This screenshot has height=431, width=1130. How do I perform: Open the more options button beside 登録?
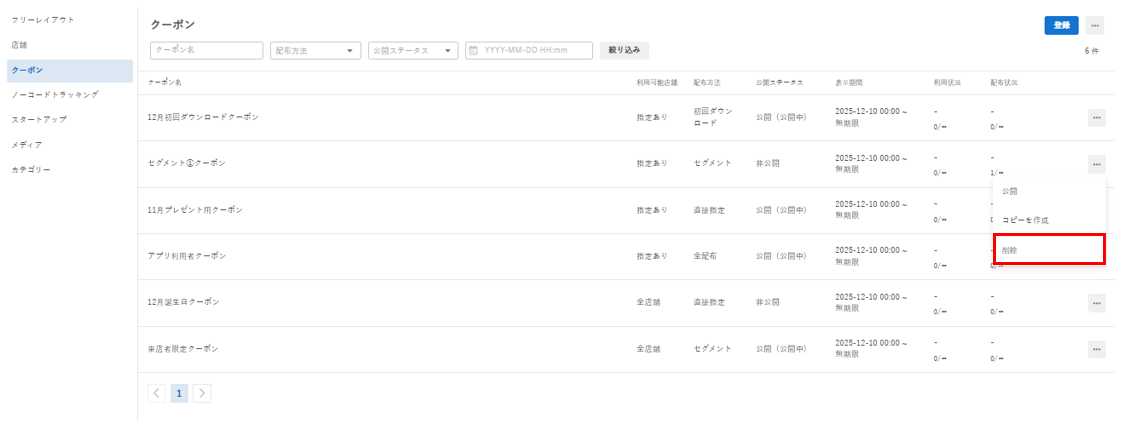1095,25
